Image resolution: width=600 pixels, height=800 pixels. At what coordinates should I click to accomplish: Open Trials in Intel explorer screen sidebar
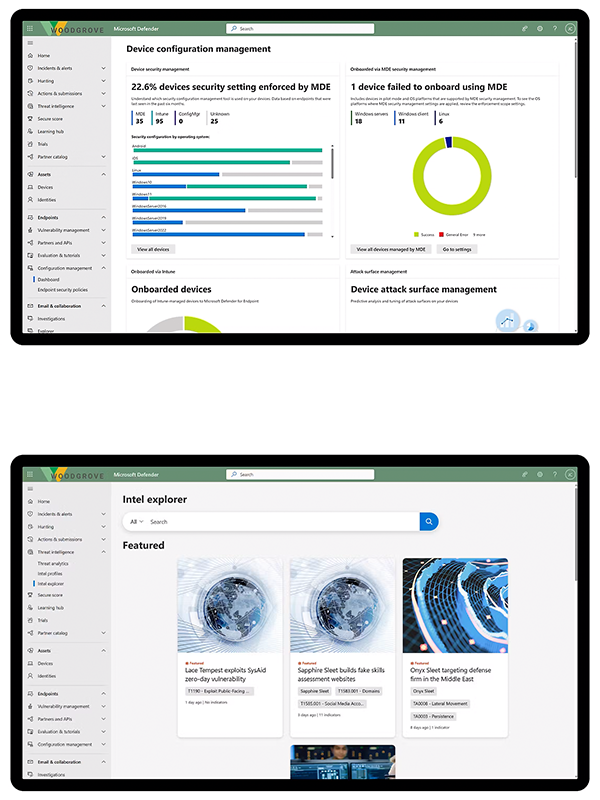43,621
